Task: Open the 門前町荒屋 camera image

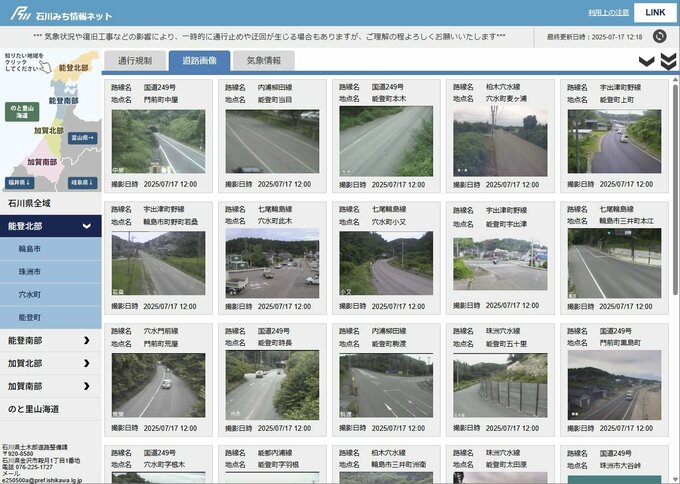Action: 158,385
